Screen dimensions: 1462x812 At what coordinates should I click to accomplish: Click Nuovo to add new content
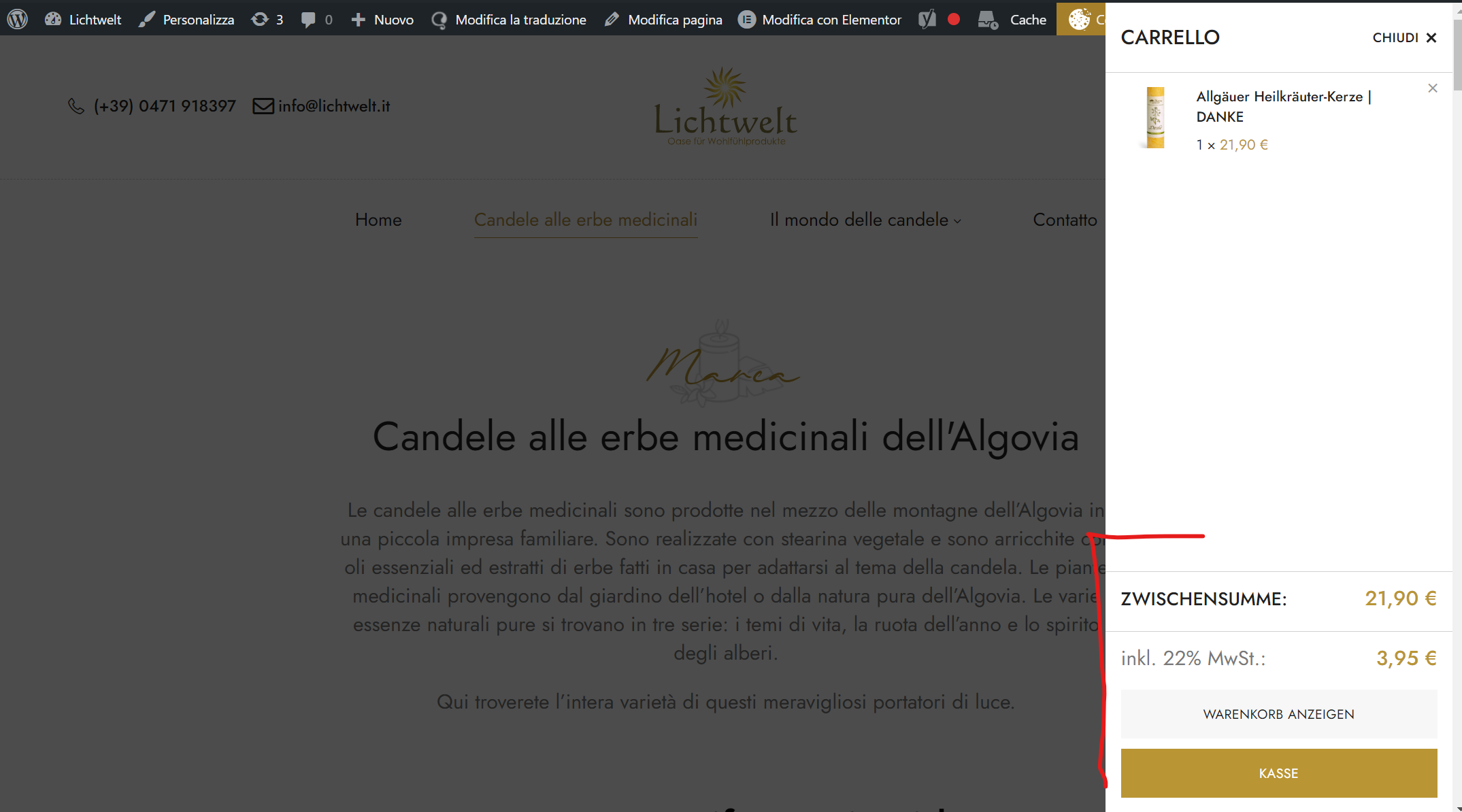tap(382, 19)
